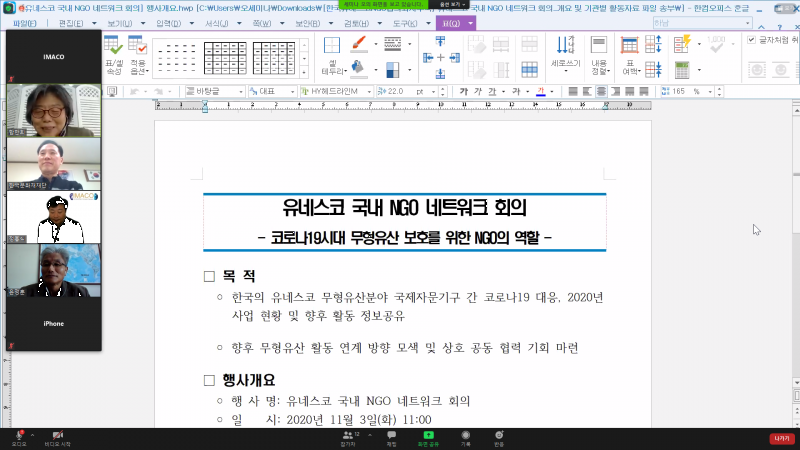Select the IMACO participant tile
The height and width of the screenshot is (450, 800).
pos(54,57)
